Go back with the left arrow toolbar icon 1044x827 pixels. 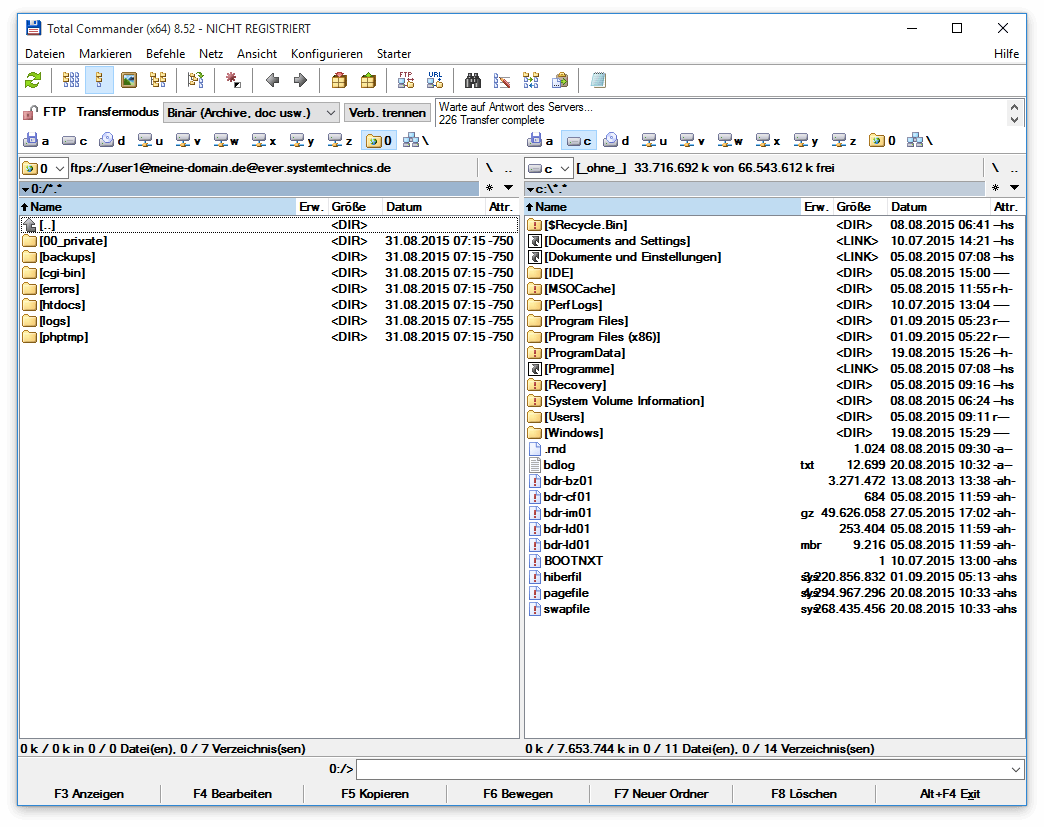tap(272, 81)
